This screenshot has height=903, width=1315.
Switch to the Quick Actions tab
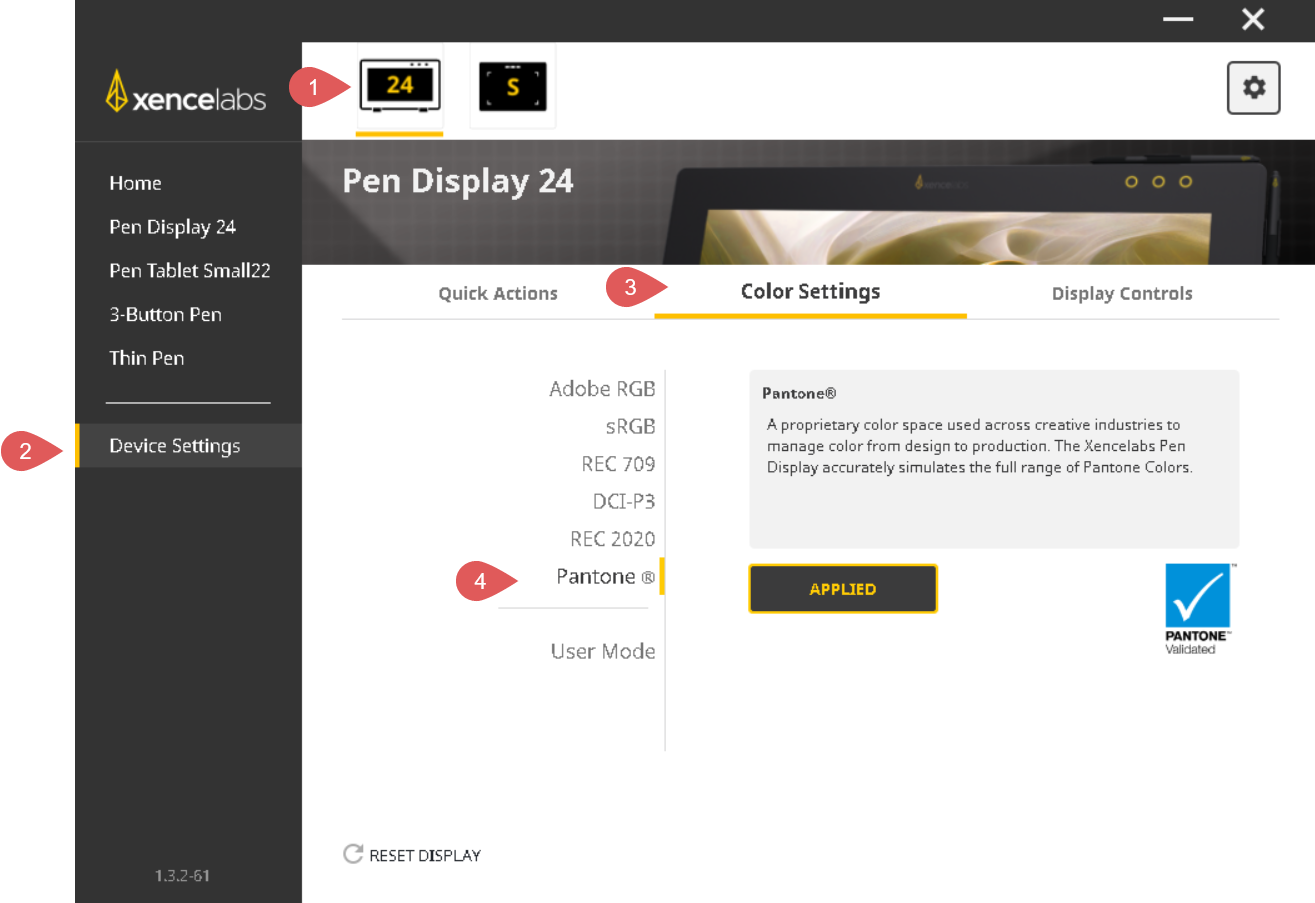pos(498,294)
